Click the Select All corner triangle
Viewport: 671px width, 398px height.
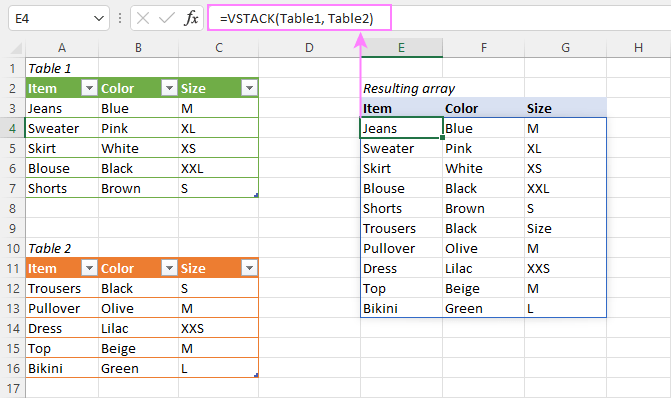pos(16,48)
